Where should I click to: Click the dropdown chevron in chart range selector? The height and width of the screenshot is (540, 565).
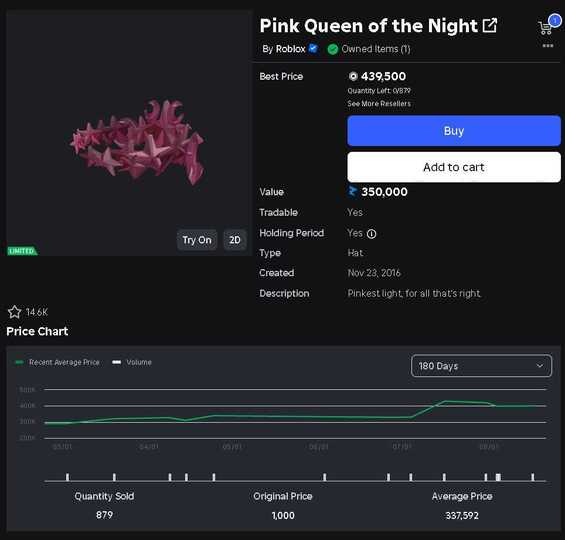pyautogui.click(x=540, y=366)
